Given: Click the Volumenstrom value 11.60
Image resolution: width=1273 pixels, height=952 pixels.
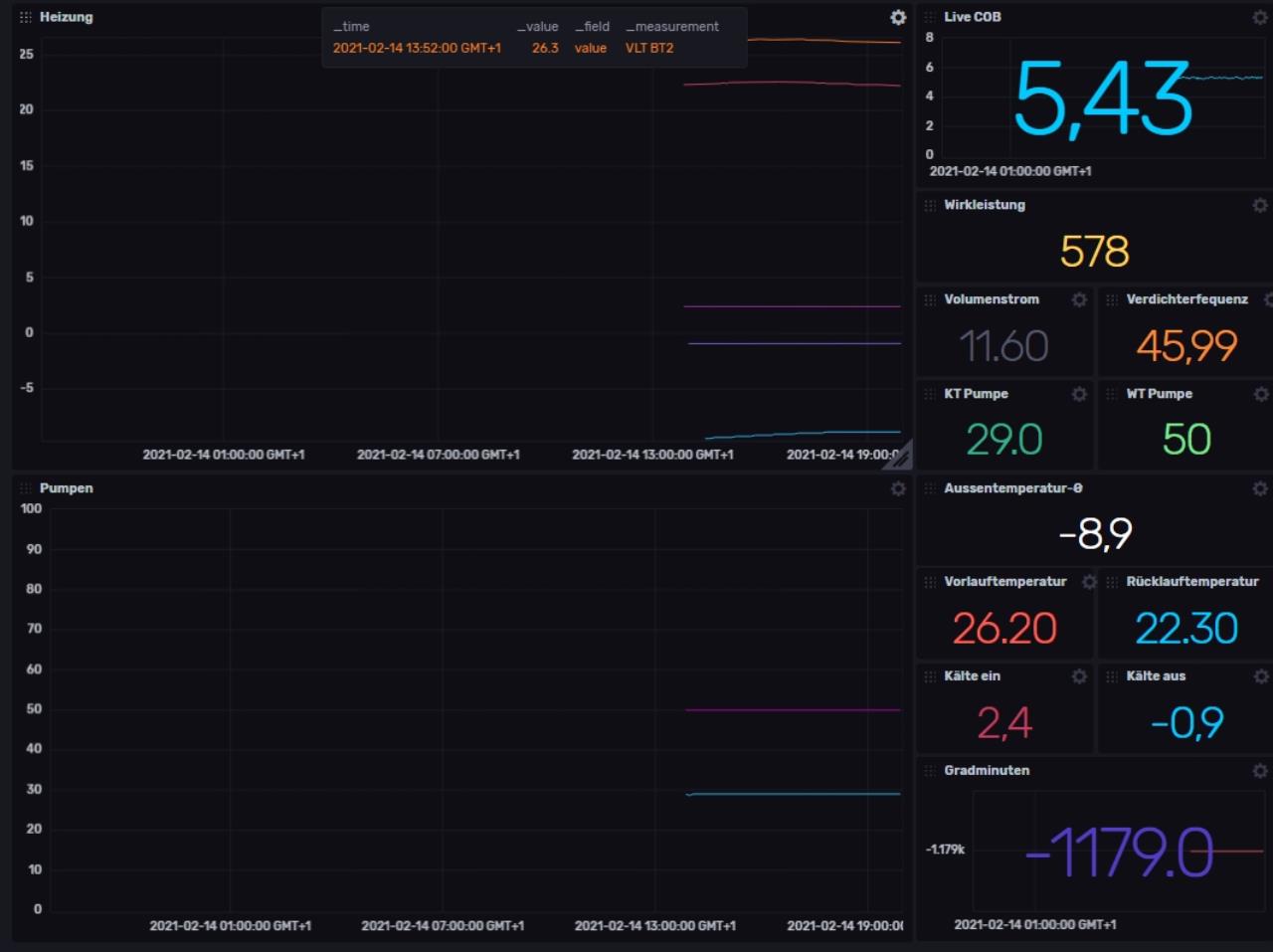Looking at the screenshot, I should [1003, 346].
